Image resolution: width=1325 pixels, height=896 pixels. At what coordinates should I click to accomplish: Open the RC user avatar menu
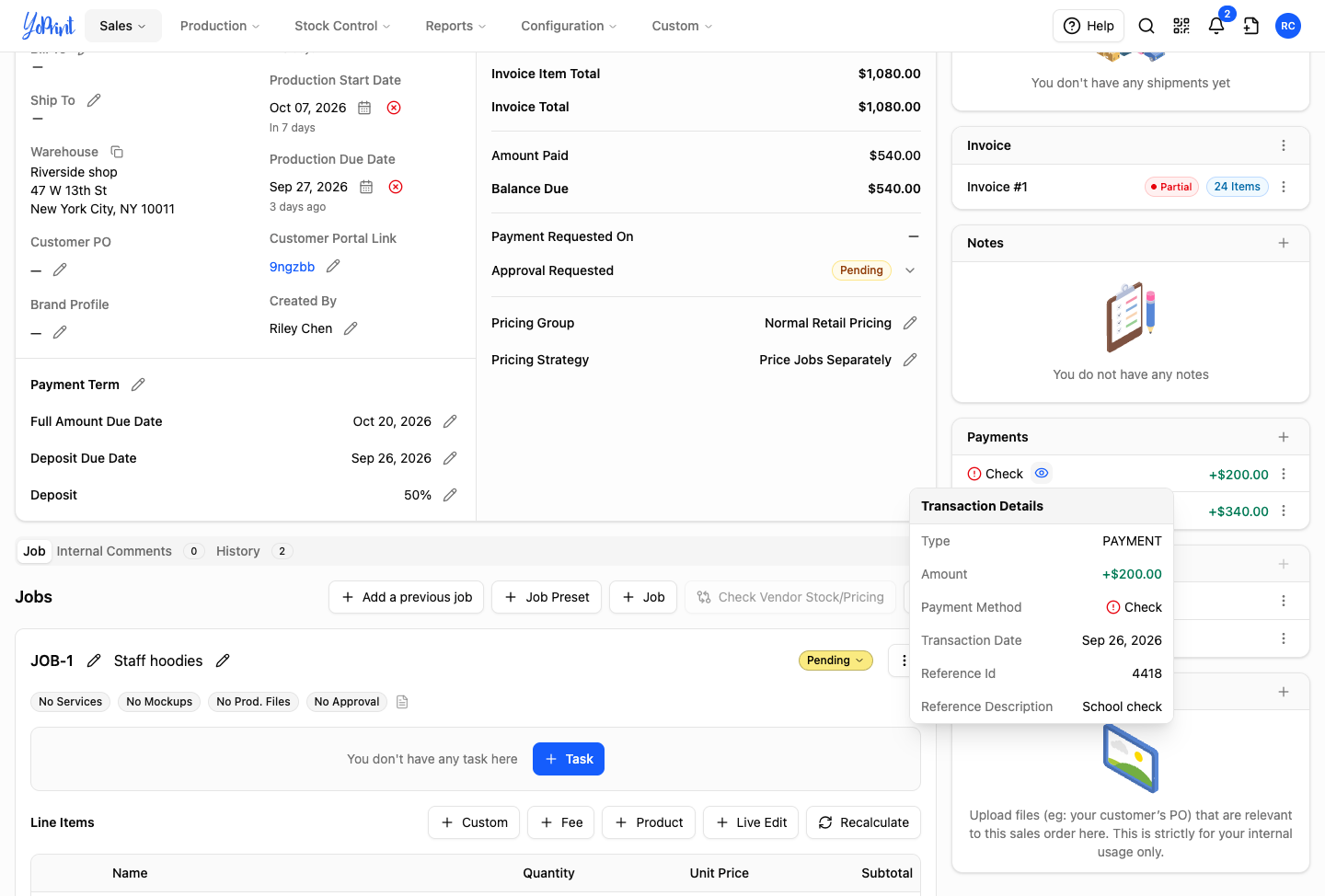[x=1288, y=26]
